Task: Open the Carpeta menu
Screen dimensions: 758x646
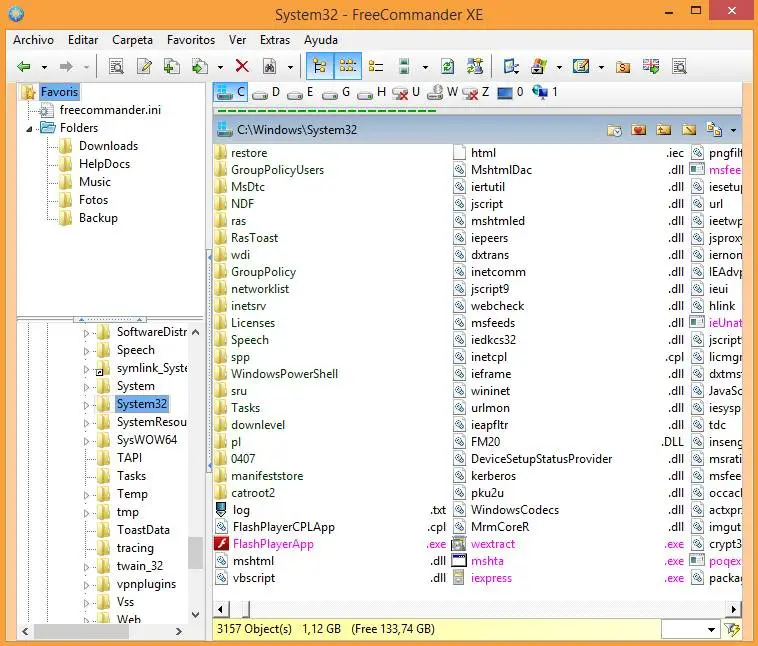Action: (132, 40)
